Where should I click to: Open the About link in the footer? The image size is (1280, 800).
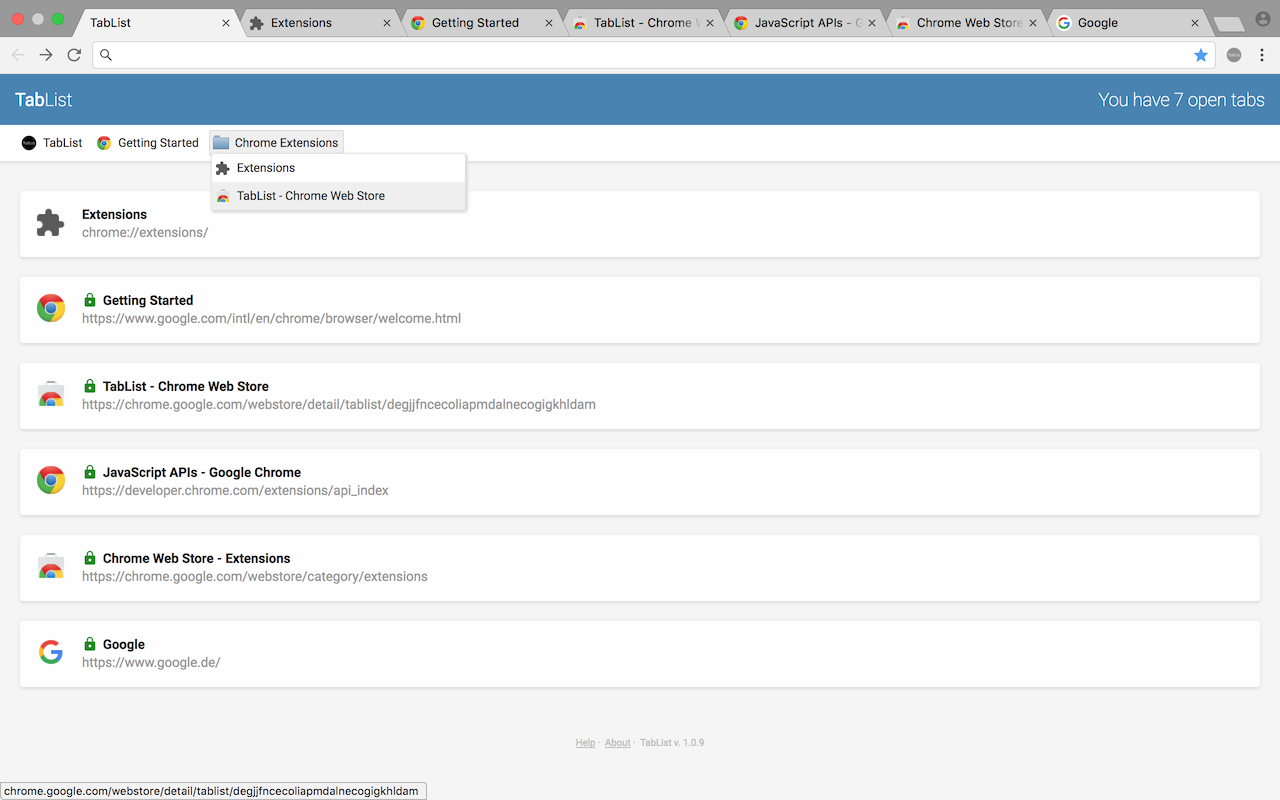click(618, 743)
